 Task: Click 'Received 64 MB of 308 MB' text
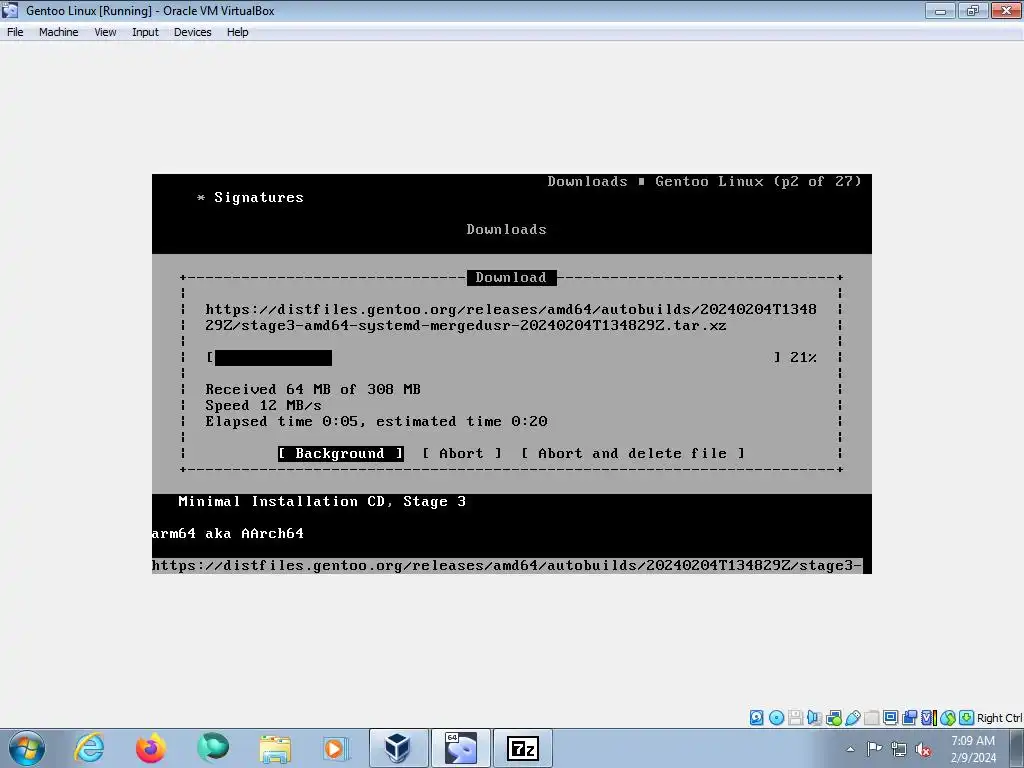point(313,389)
